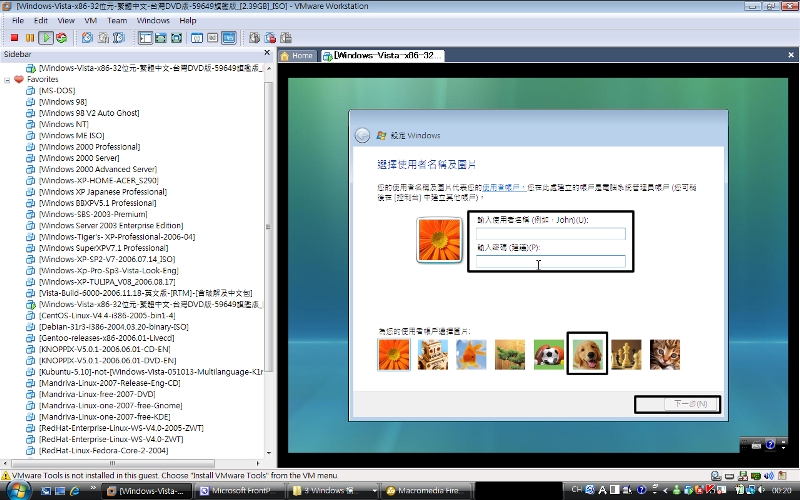Click the sound device status bar icon
The image size is (800, 500).
tap(770, 476)
